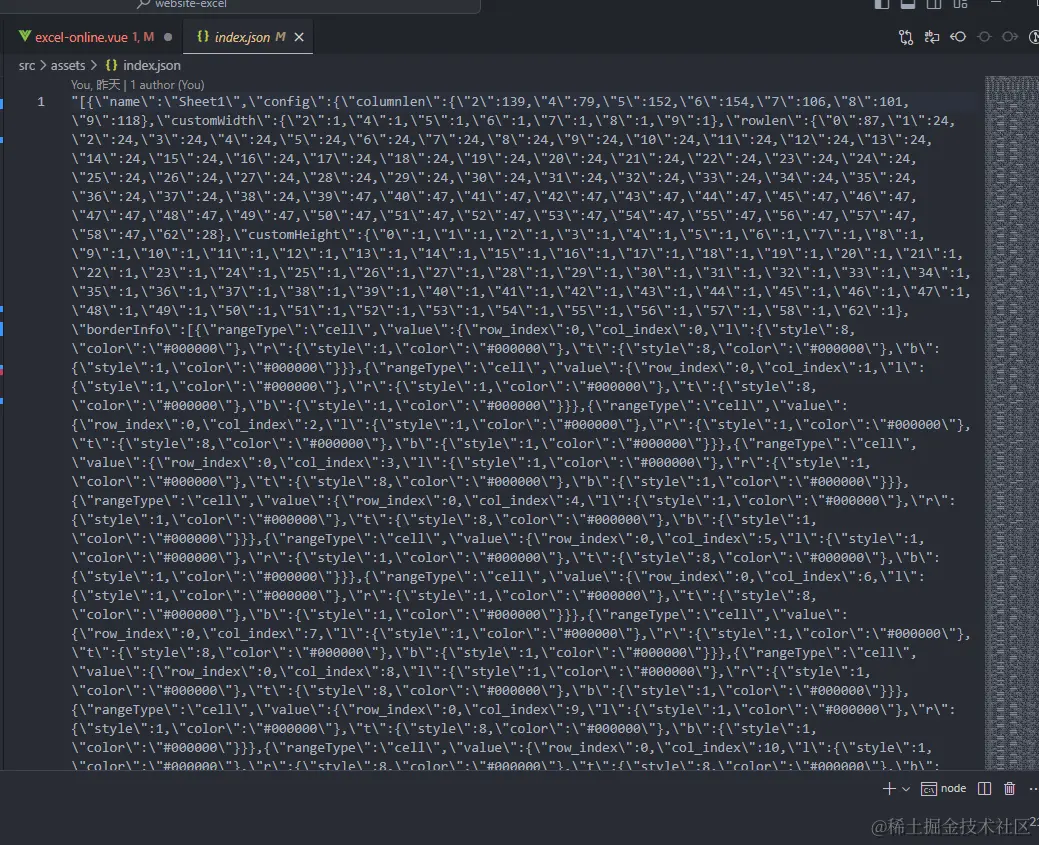
Task: Toggle word wrap whitespace icon in editor toolbar
Action: point(932,37)
